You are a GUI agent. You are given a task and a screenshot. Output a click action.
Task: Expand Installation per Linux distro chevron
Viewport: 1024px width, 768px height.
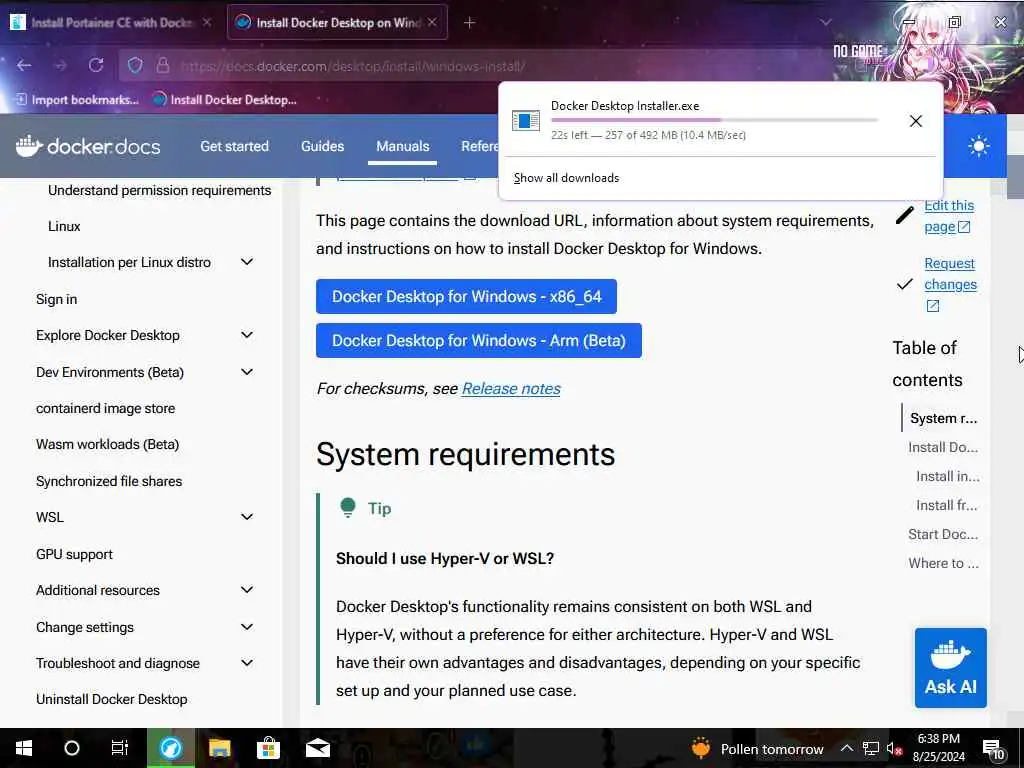tap(247, 262)
